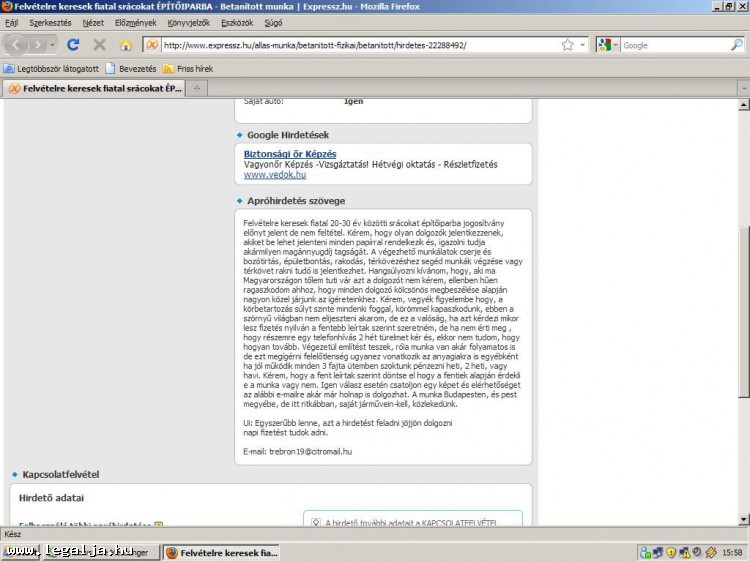Follow the Biztonsági őr Képzés ad link
The image size is (750, 562).
pos(290,153)
